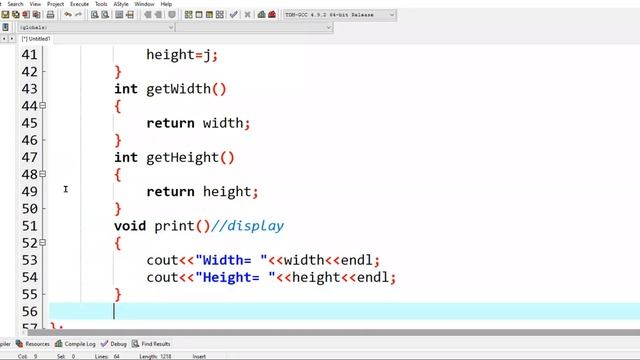Screen dimensions: 640x360
Task: Open the Help menu
Action: click(166, 4)
